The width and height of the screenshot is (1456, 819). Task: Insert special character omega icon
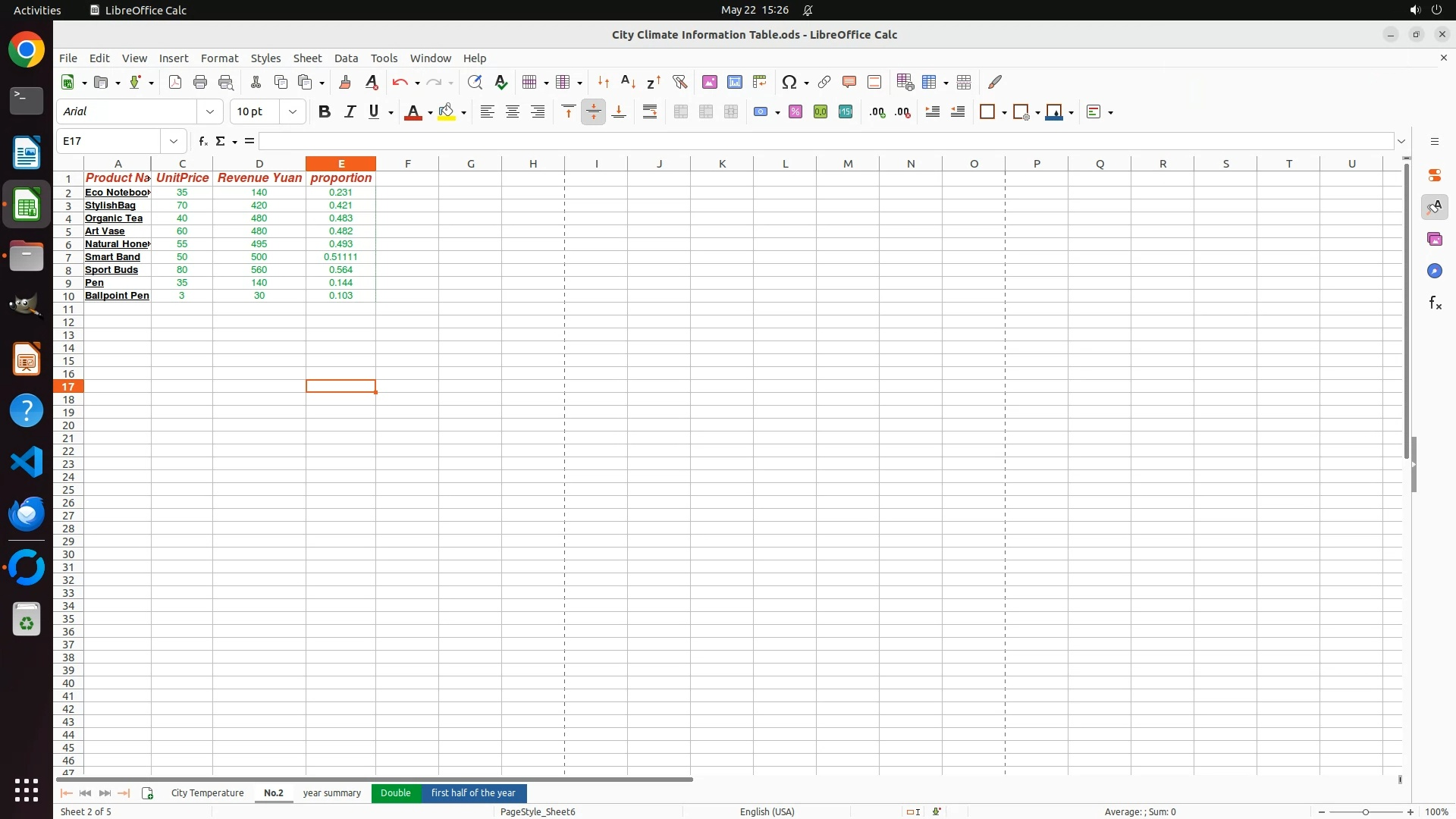[789, 82]
